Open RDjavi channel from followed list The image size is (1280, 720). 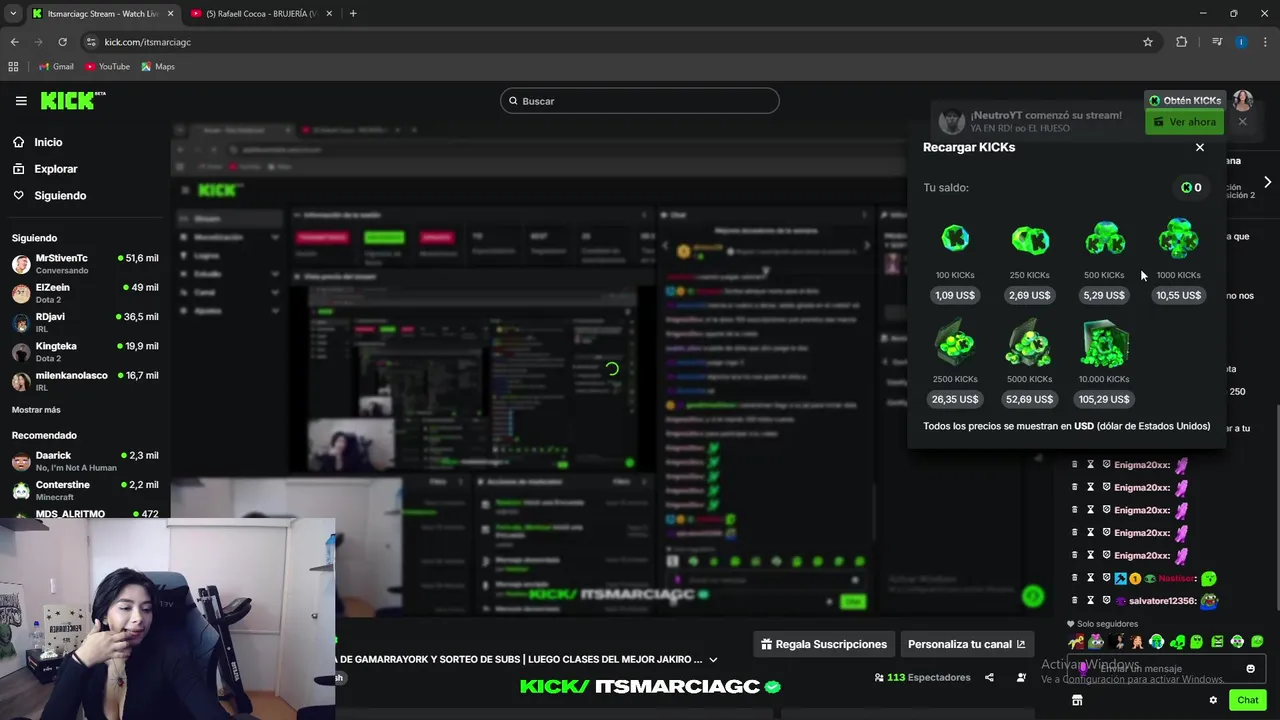(85, 322)
